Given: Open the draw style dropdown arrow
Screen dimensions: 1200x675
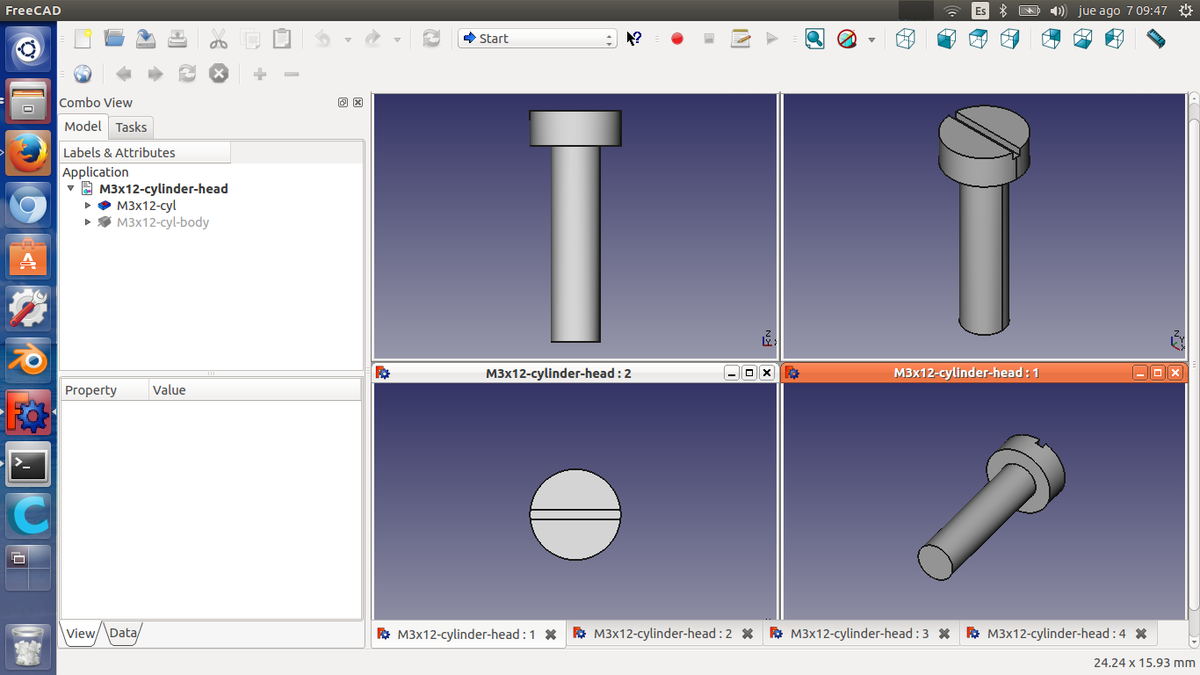Looking at the screenshot, I should point(871,40).
